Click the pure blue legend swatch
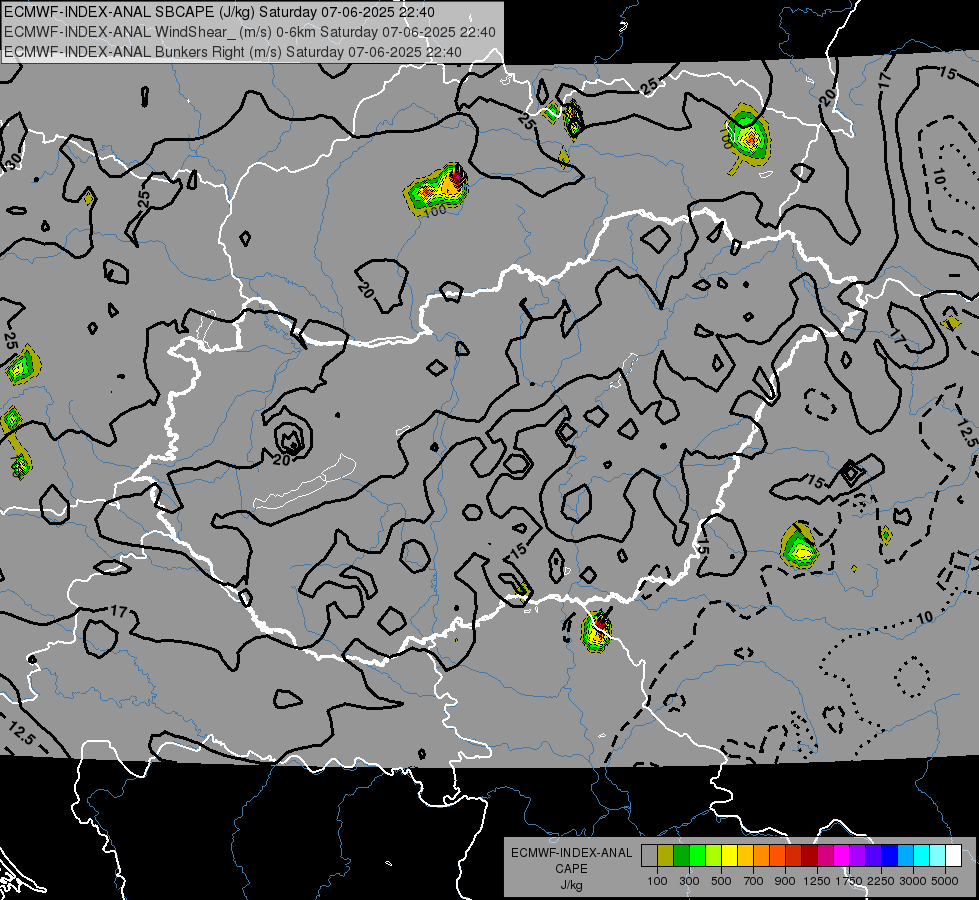The width and height of the screenshot is (979, 900). pyautogui.click(x=889, y=856)
